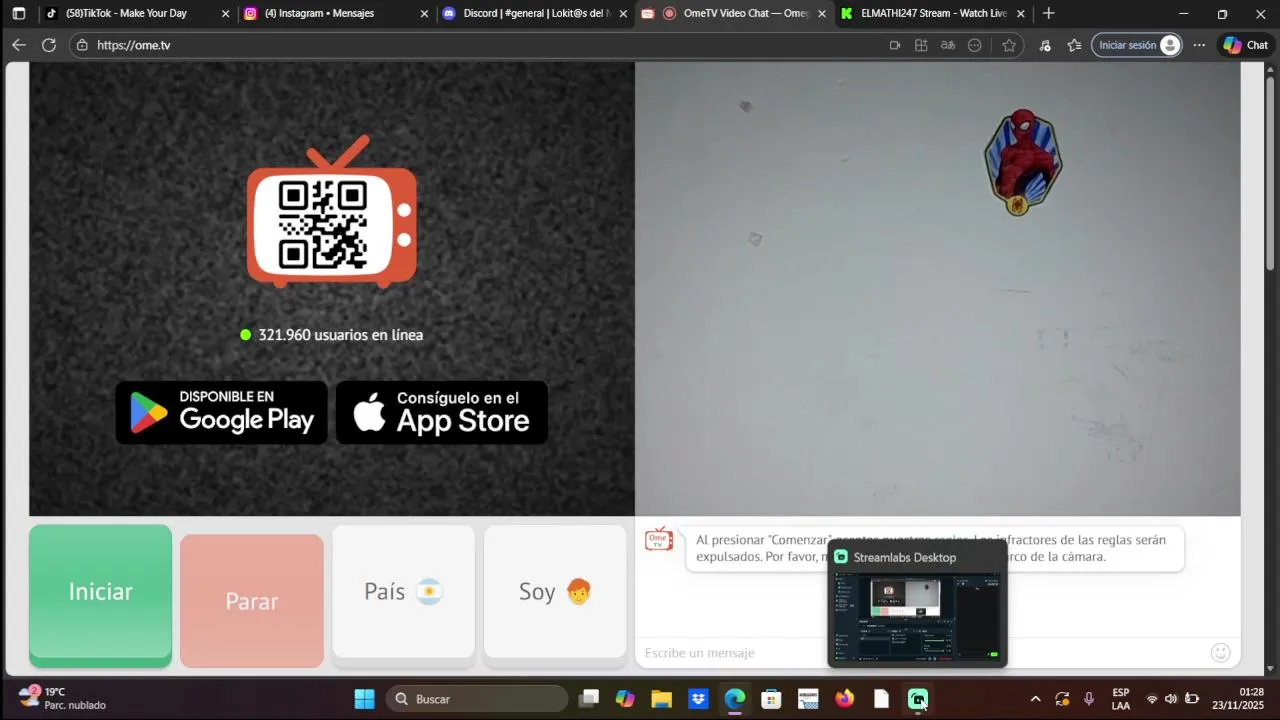Viewport: 1280px width, 720px height.
Task: Open the tab actions menu icon
Action: coord(18,14)
